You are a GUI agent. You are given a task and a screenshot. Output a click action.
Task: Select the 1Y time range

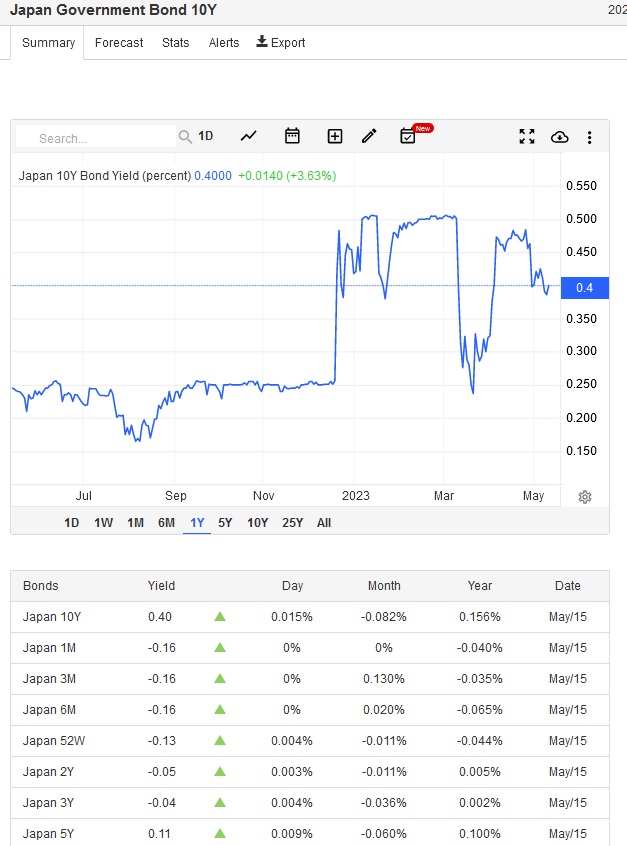click(x=197, y=523)
